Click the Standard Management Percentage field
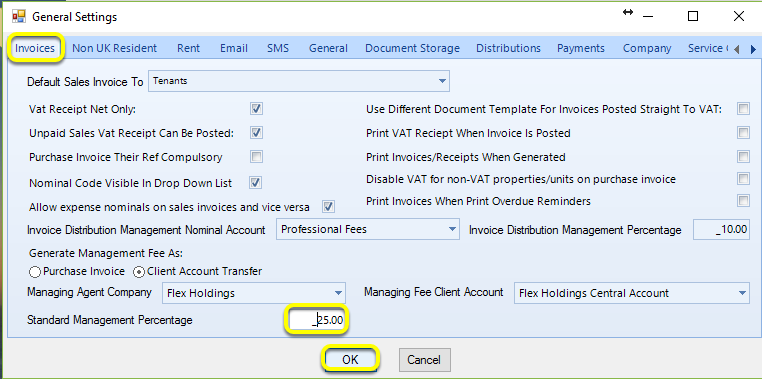762x379 pixels. pos(317,320)
